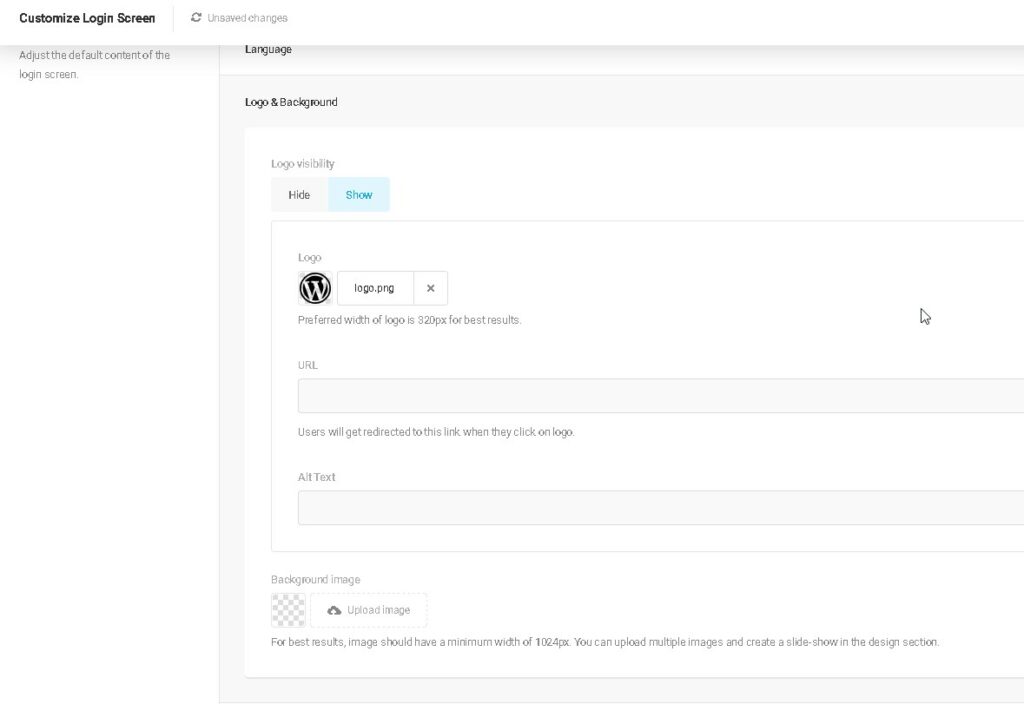Click the Unsaved changes status text

247,18
